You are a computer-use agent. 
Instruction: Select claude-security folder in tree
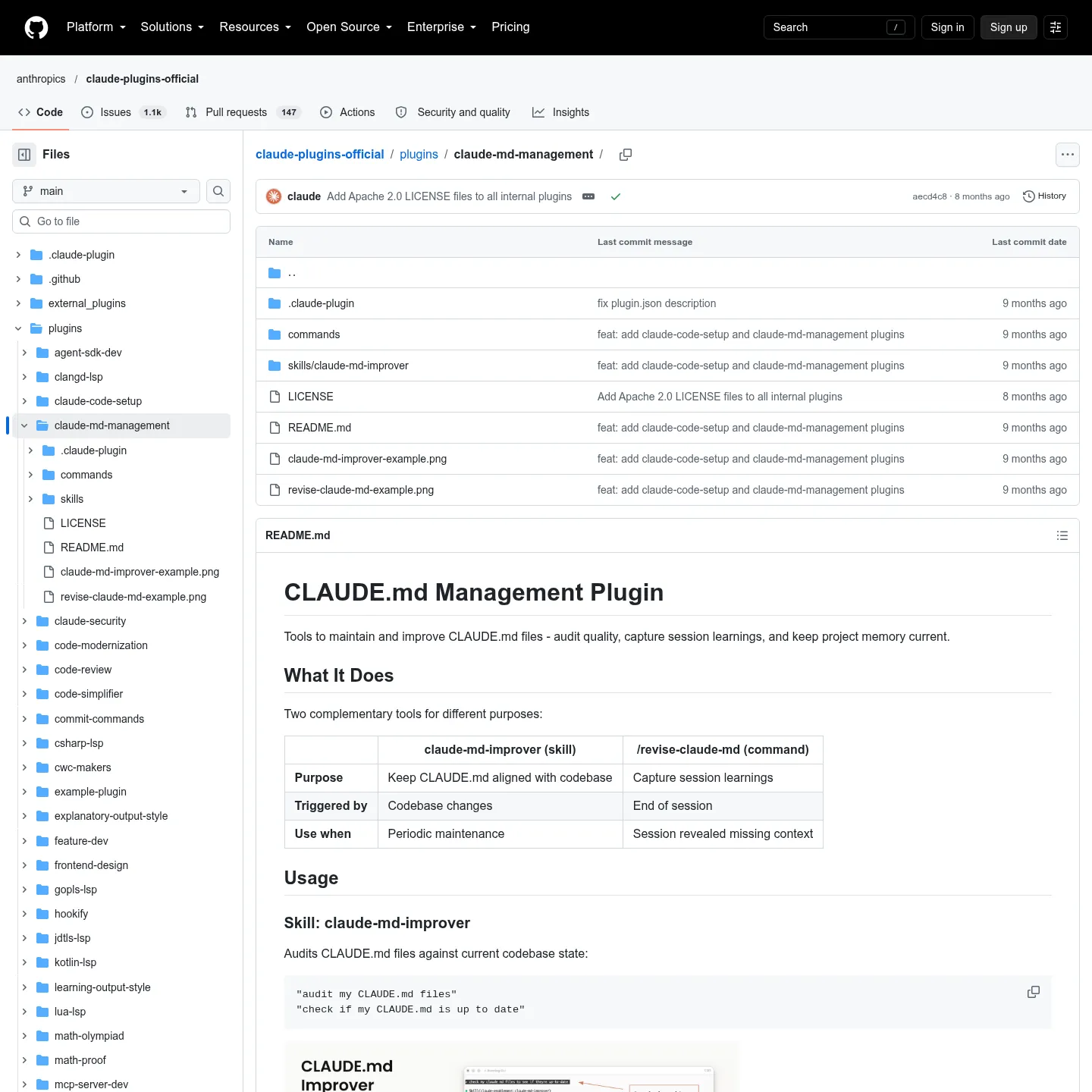[90, 621]
